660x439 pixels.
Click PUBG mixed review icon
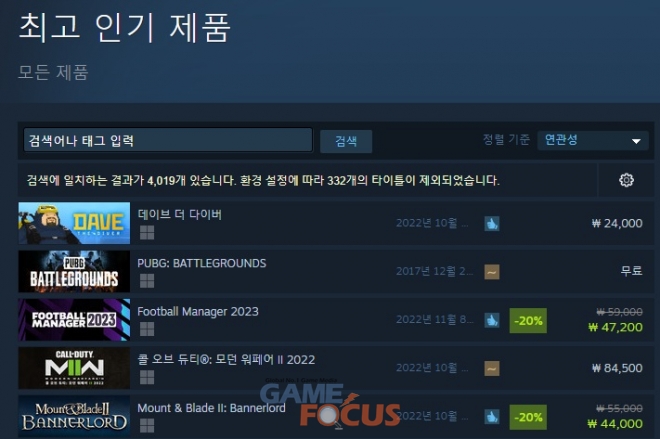click(x=492, y=272)
